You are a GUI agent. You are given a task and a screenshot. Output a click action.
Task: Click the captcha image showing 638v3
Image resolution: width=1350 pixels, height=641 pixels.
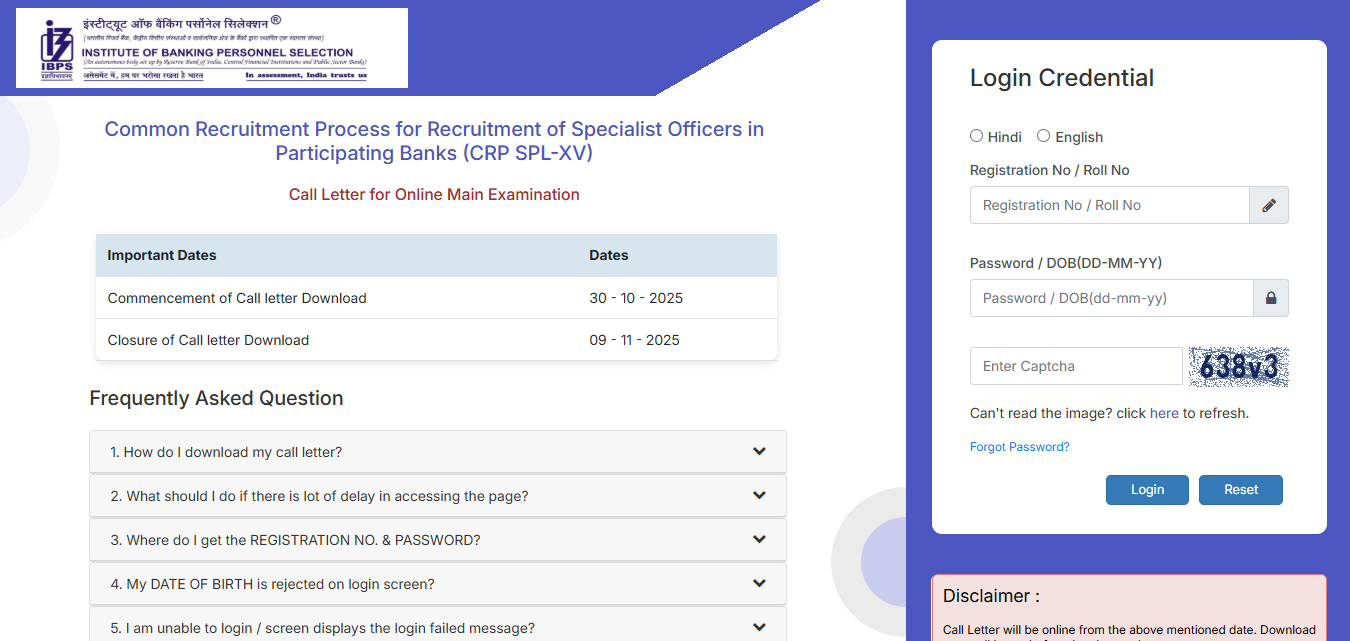pos(1238,366)
